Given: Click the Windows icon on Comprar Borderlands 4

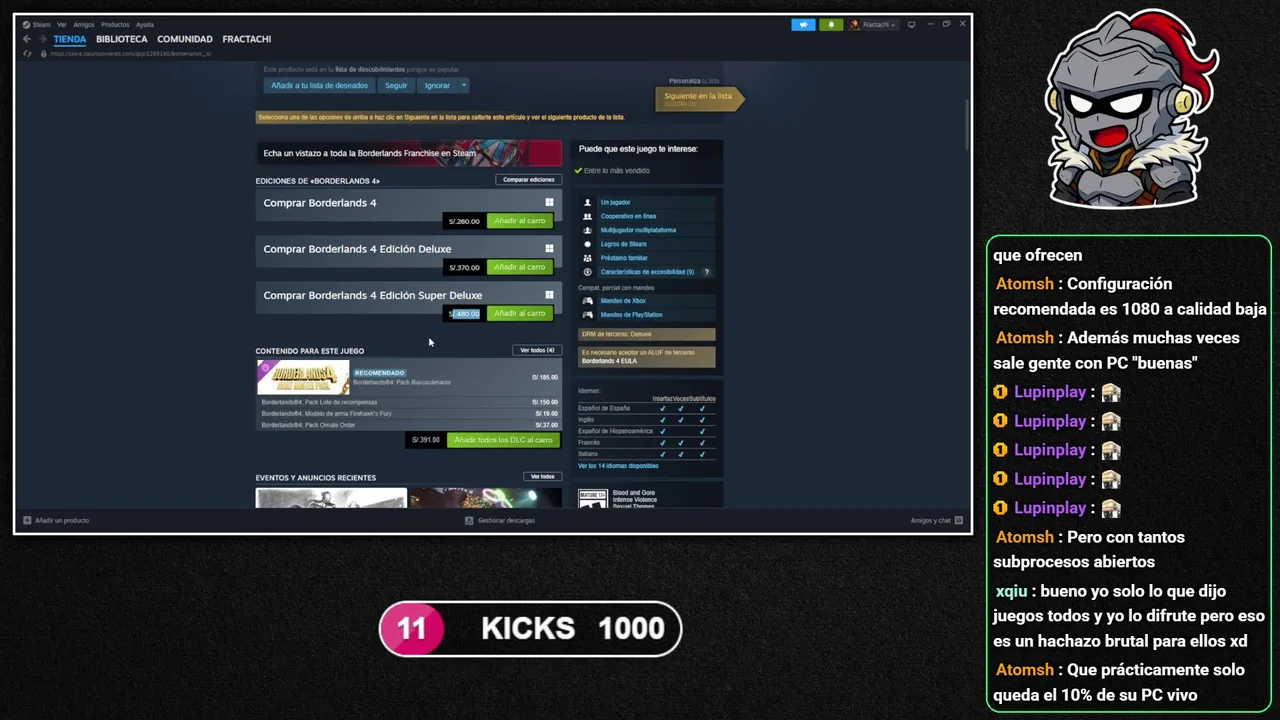Looking at the screenshot, I should click(549, 203).
